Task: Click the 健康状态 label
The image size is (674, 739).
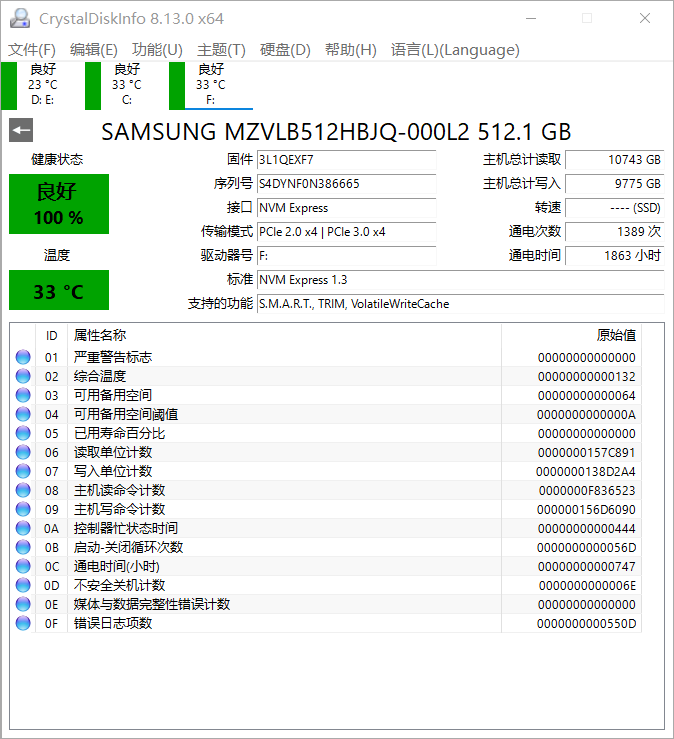Action: (x=57, y=160)
